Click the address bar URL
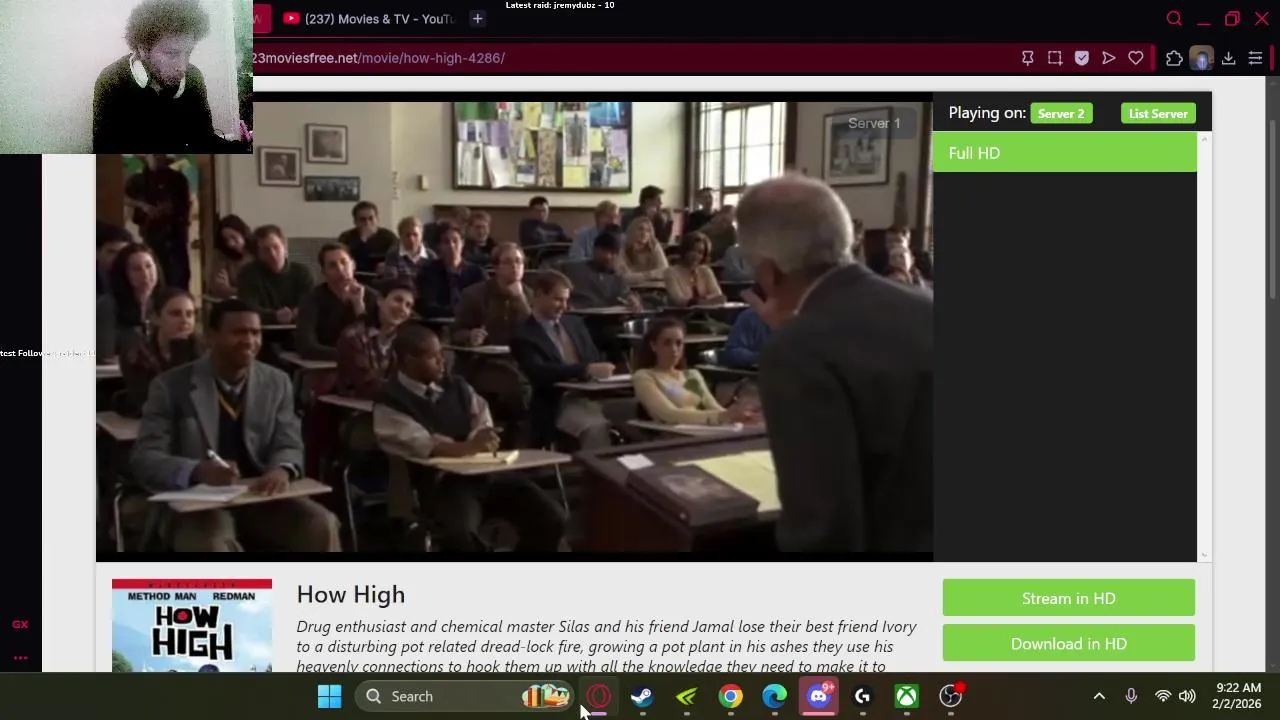 [x=378, y=58]
